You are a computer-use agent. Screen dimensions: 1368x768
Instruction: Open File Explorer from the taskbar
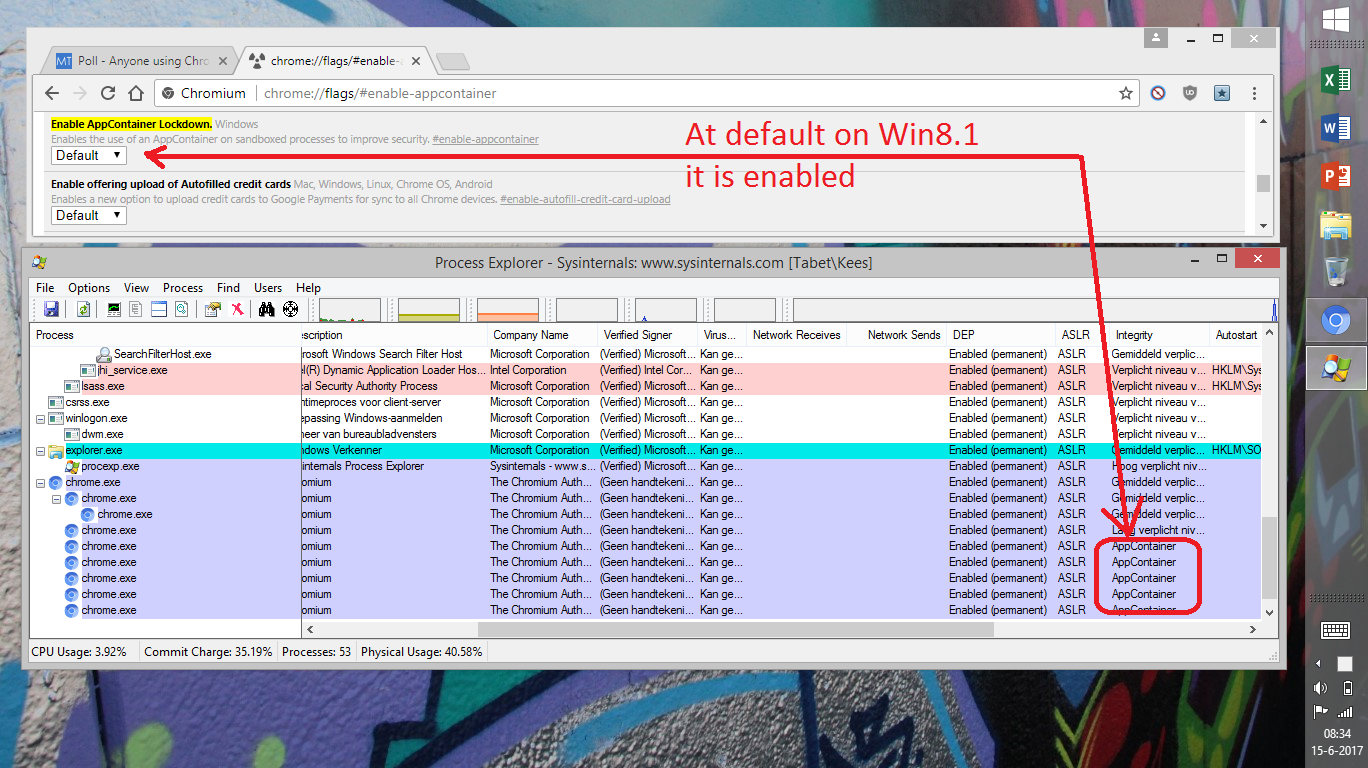[1337, 224]
